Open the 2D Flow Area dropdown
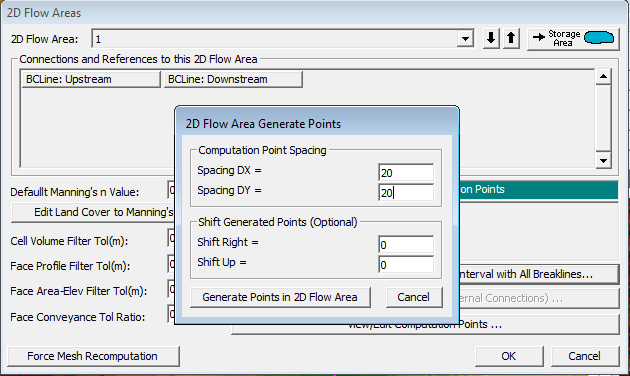Image resolution: width=630 pixels, height=376 pixels. tap(465, 39)
